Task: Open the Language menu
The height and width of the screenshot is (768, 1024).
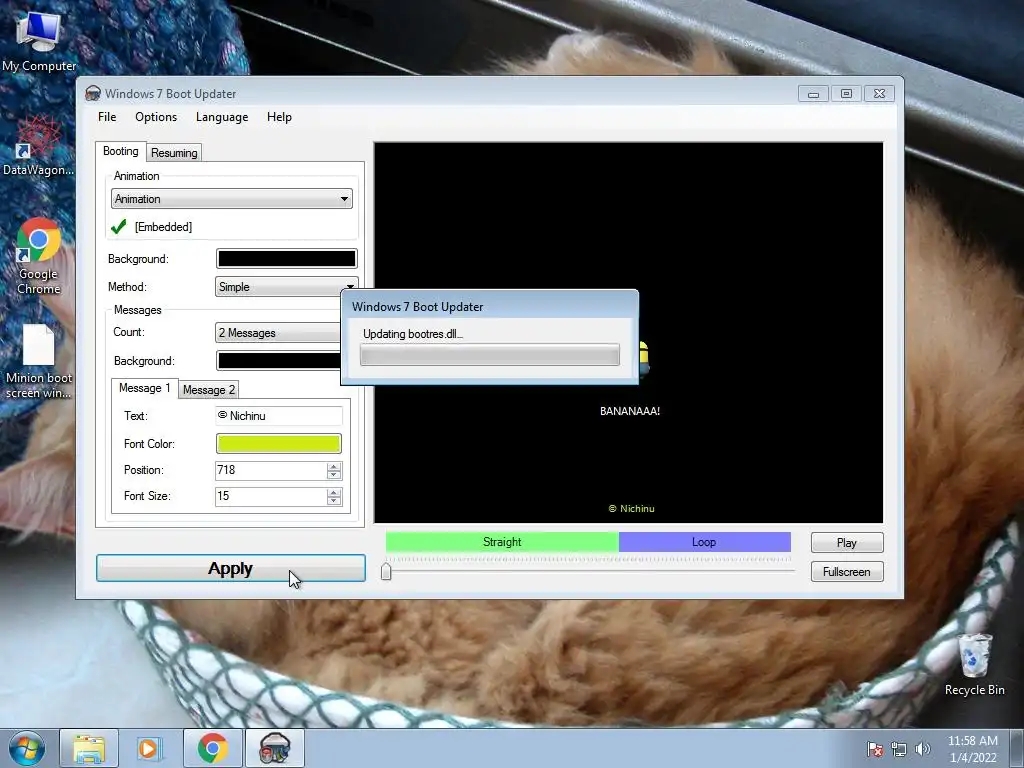Action: 222,117
